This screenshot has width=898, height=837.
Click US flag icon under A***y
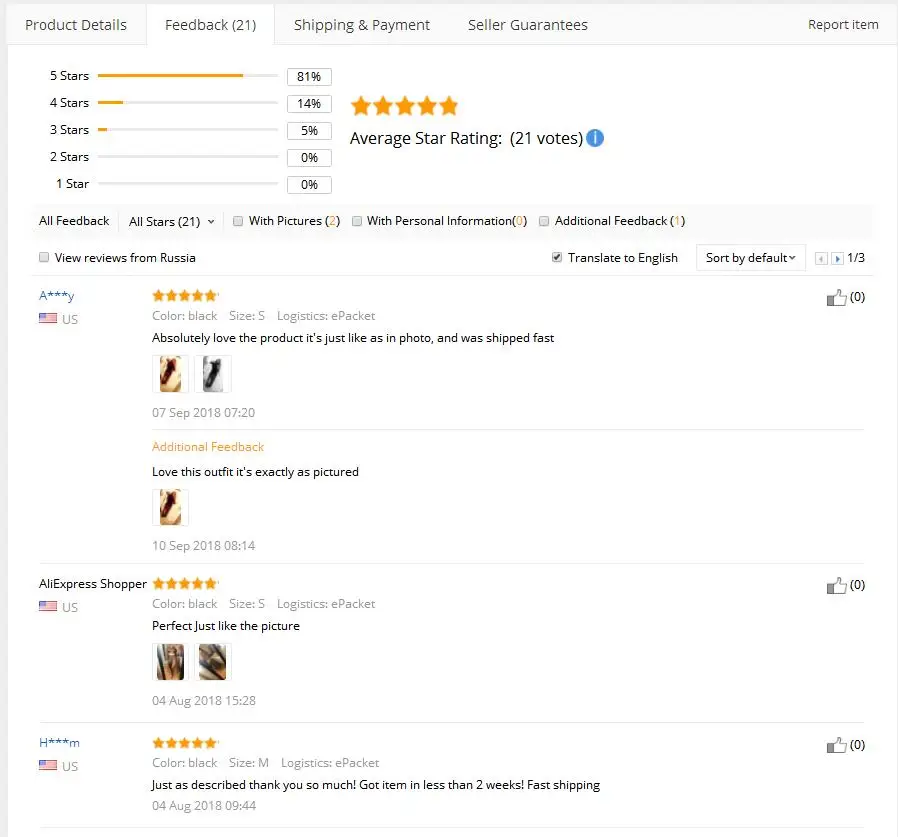pos(48,319)
